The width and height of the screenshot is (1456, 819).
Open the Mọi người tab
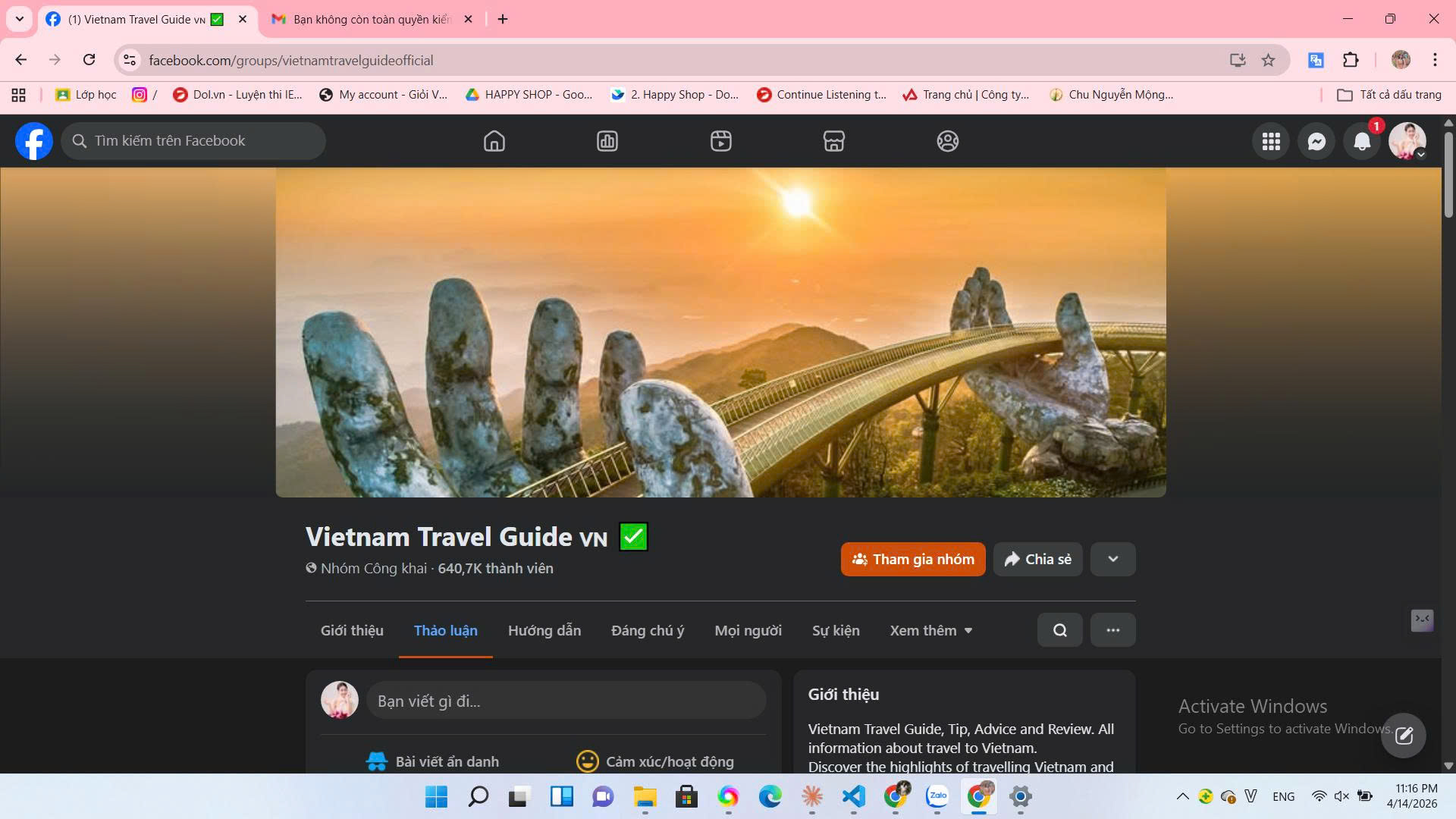pyautogui.click(x=748, y=631)
